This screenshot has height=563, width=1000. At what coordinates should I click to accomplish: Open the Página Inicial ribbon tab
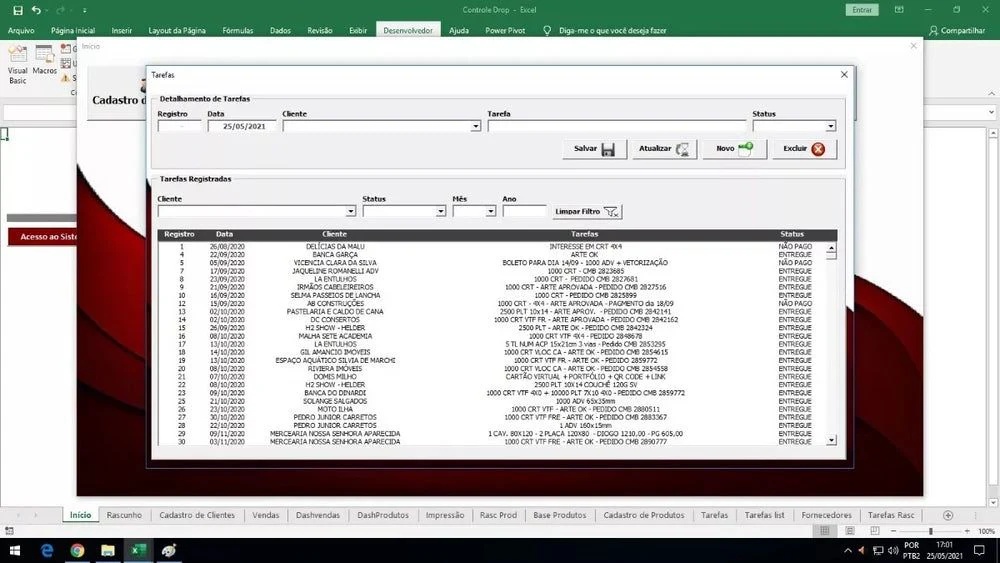click(73, 30)
